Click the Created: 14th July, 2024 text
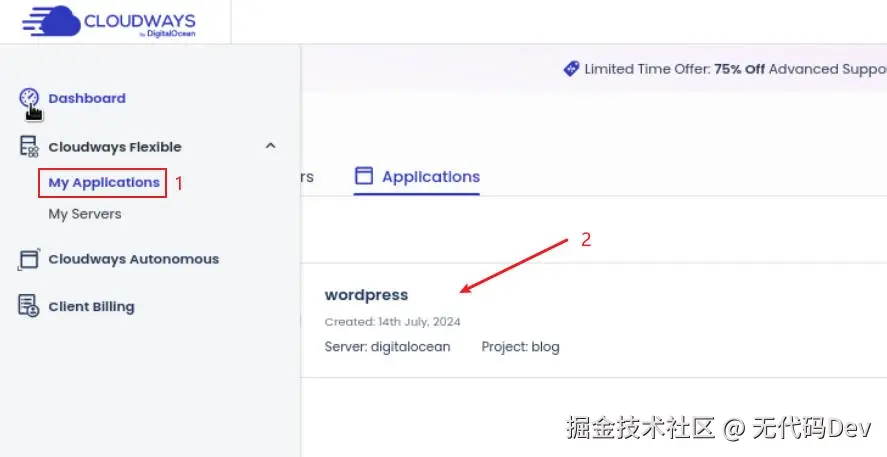 click(x=393, y=322)
